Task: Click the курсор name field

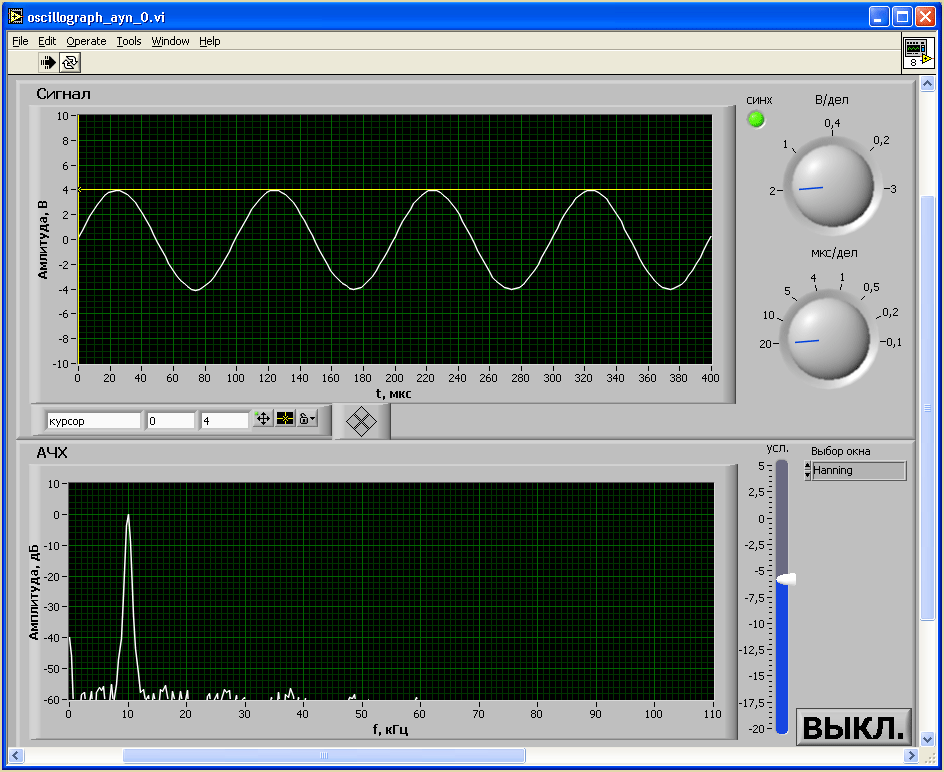Action: pyautogui.click(x=93, y=421)
